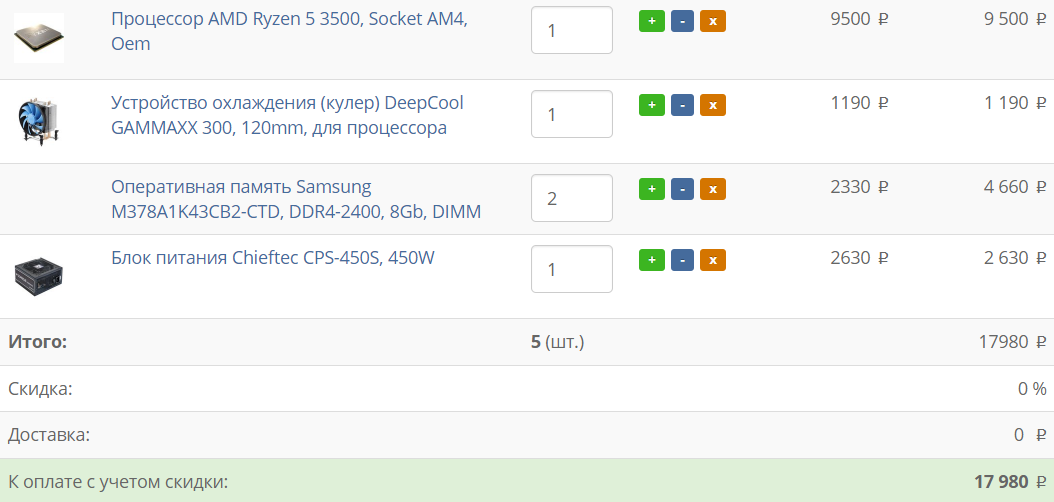Click the К оплате с учетом скидки label
Image resolution: width=1054 pixels, height=502 pixels.
coord(118,482)
